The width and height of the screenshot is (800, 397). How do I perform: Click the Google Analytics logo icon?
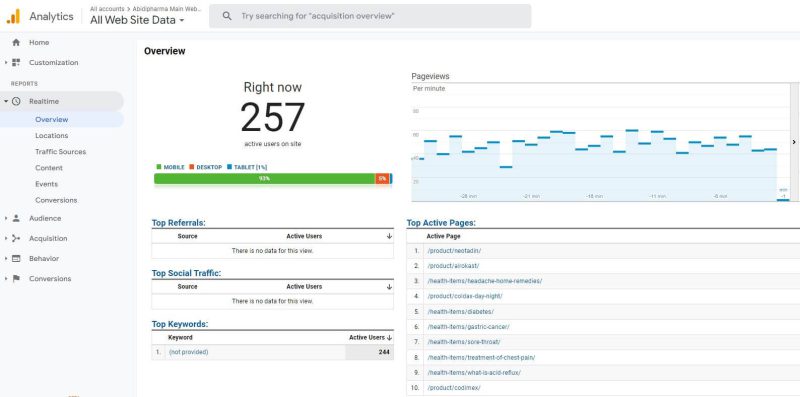click(13, 16)
